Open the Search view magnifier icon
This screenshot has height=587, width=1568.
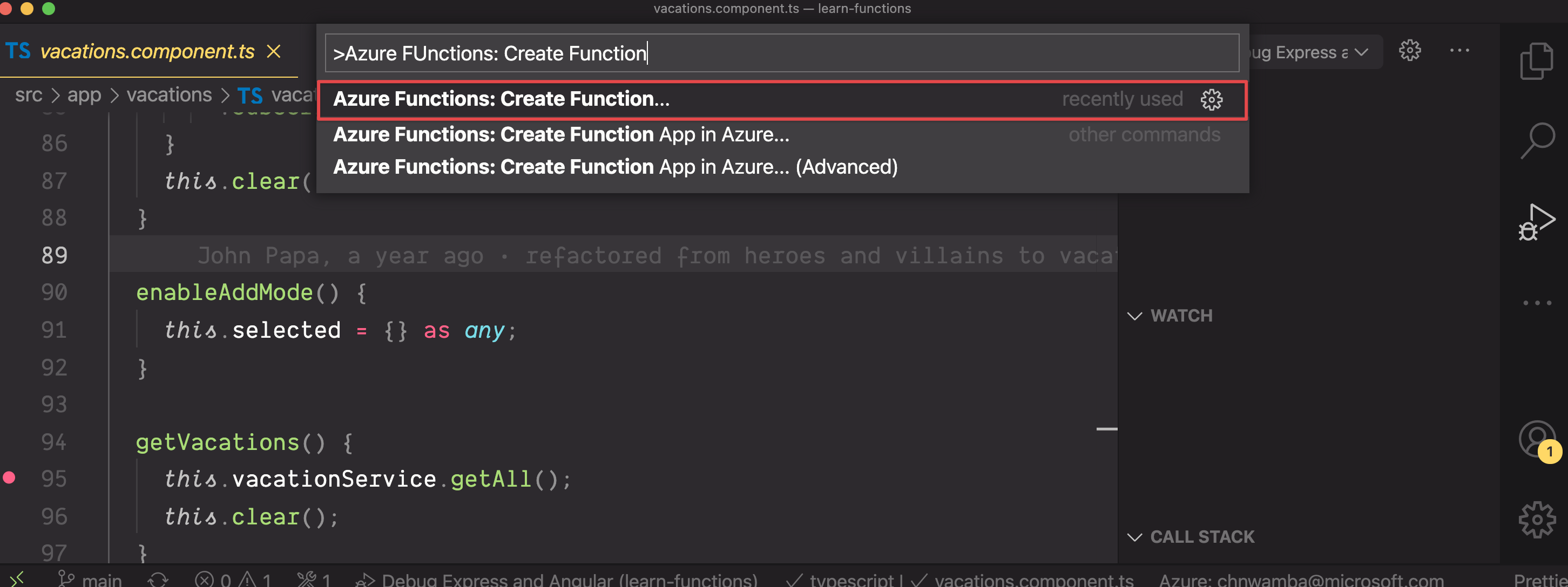coord(1538,140)
